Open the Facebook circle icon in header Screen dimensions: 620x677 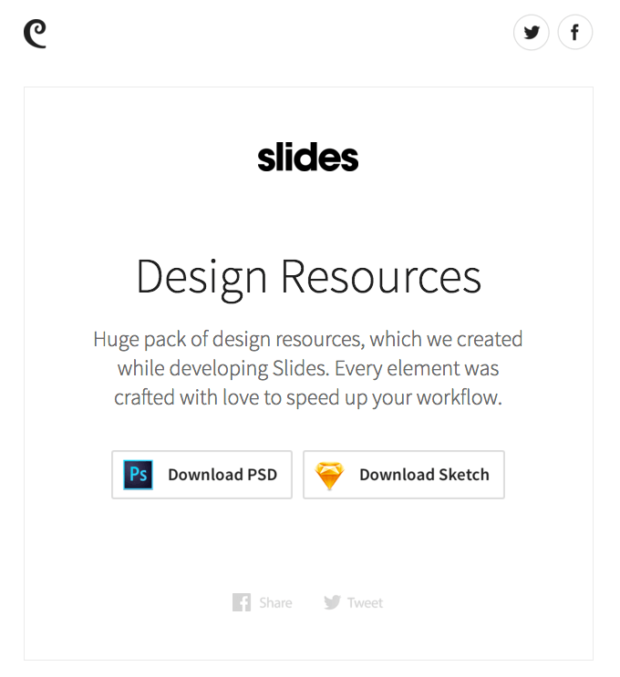(575, 32)
